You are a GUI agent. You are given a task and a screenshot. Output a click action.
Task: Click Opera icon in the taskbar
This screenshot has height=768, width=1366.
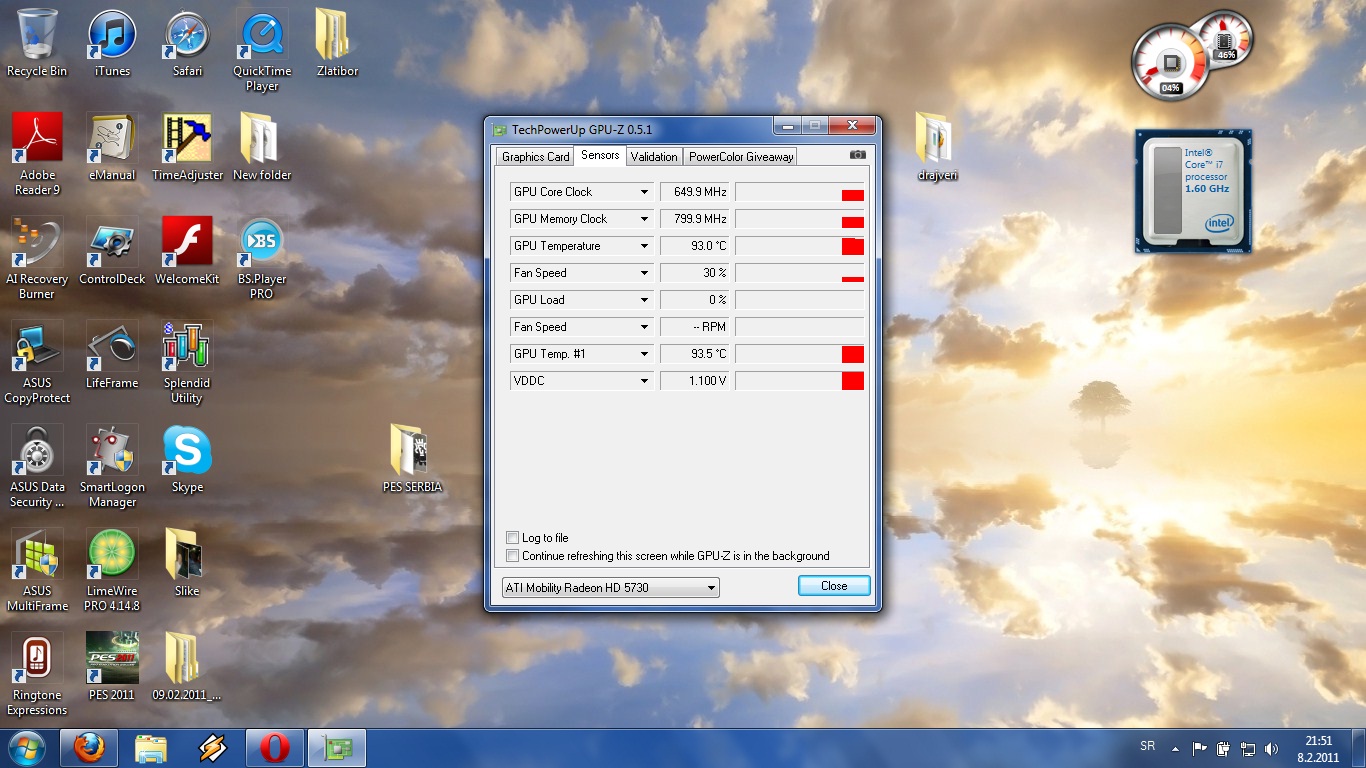tap(274, 748)
